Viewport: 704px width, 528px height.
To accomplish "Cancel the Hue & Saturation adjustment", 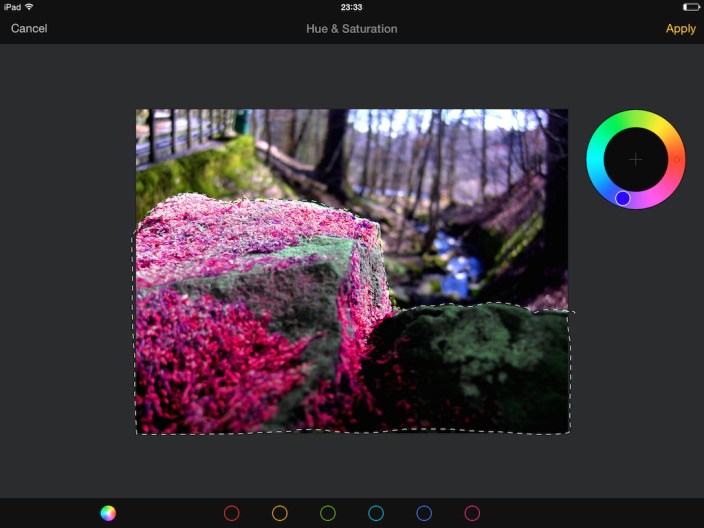I will tap(29, 29).
